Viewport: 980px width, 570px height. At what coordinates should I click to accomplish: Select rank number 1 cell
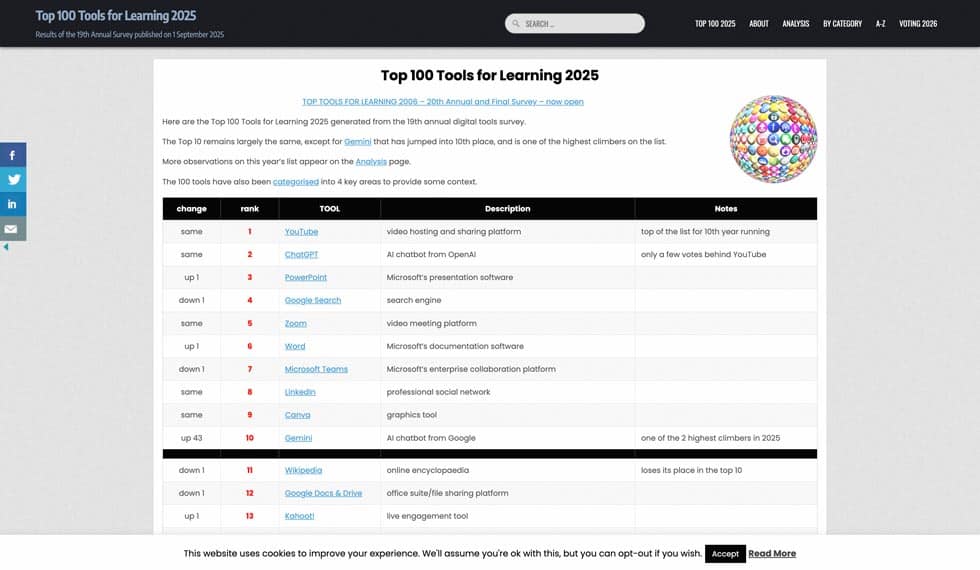coord(249,232)
